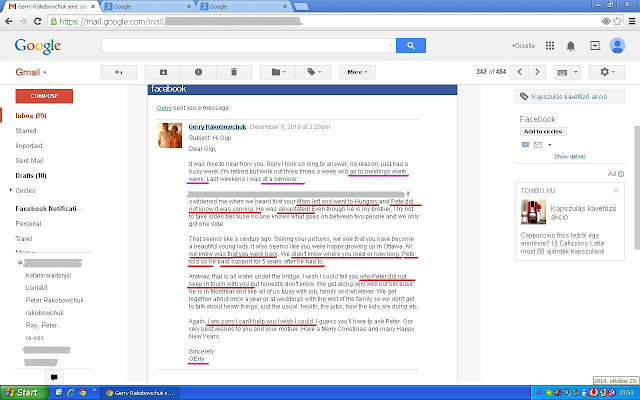Click the Google+ share box icon
Image resolution: width=640 pixels, height=400 pixels.
(x=595, y=46)
